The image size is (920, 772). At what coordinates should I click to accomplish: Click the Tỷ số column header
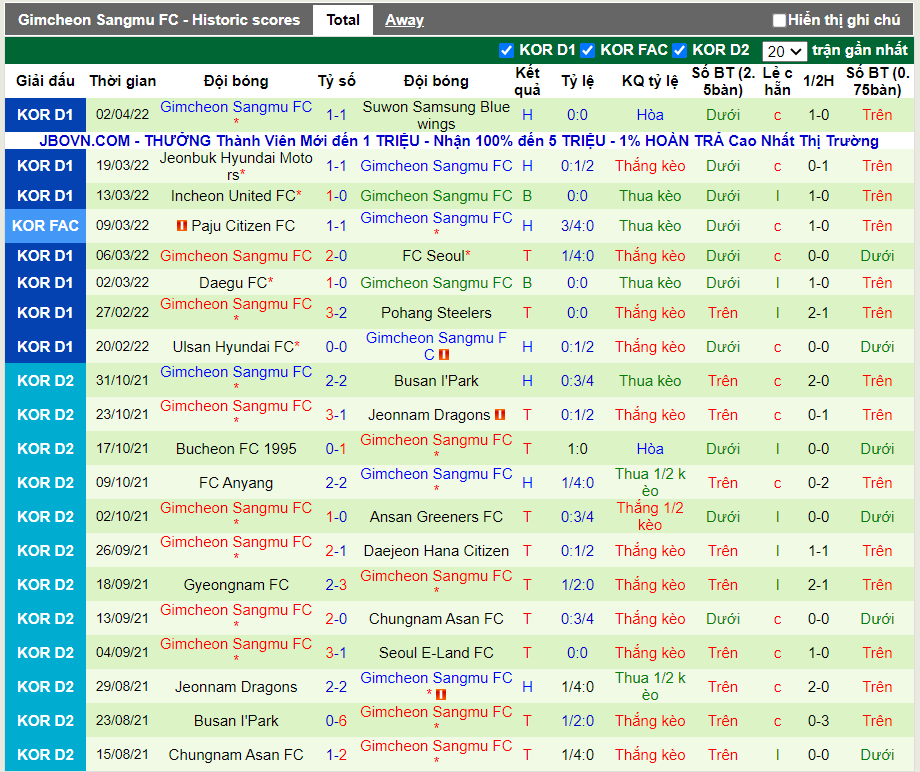tap(336, 81)
